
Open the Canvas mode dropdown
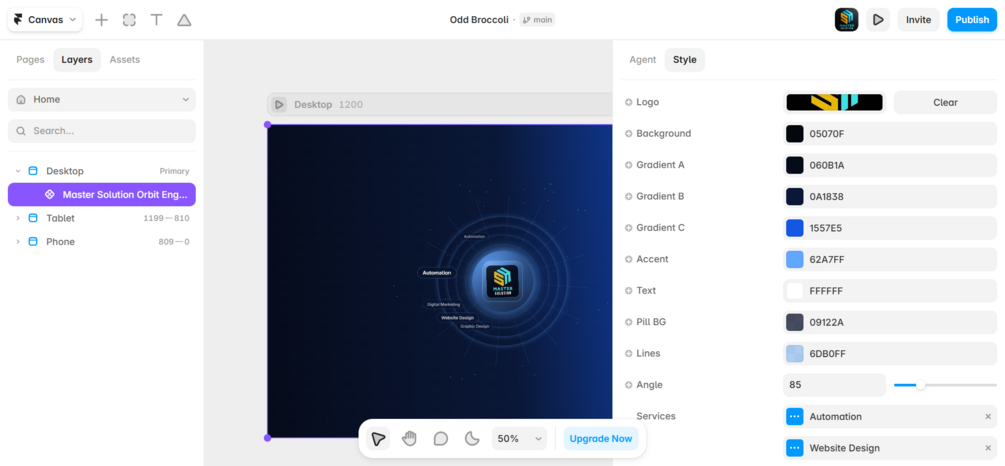click(45, 20)
